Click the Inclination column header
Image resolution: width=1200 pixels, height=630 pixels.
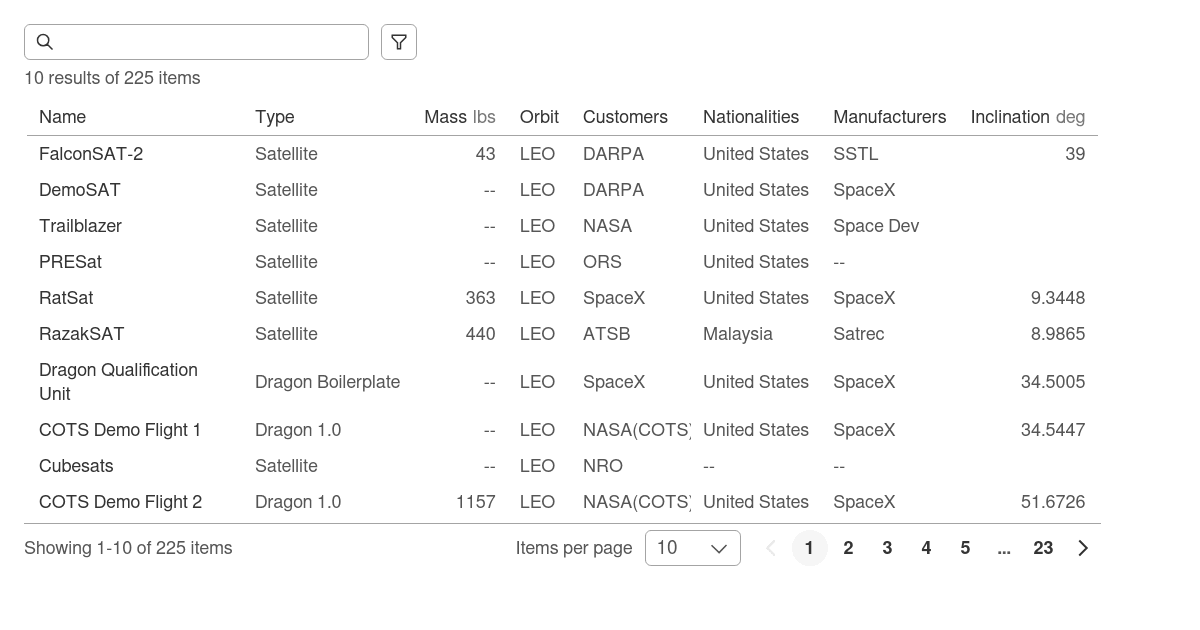point(1010,117)
